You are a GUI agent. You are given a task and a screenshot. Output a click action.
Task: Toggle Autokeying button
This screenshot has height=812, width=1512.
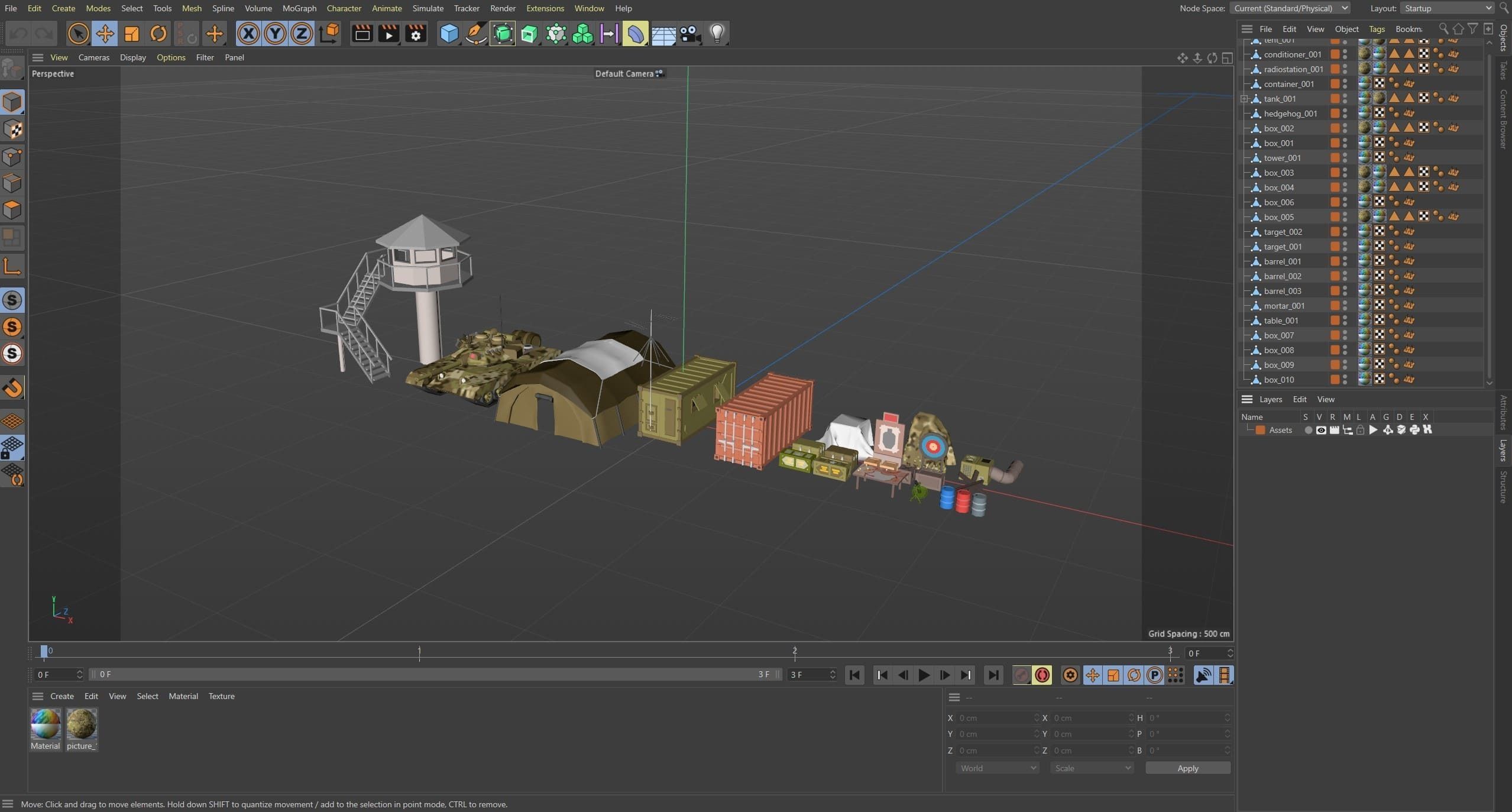pos(1042,675)
